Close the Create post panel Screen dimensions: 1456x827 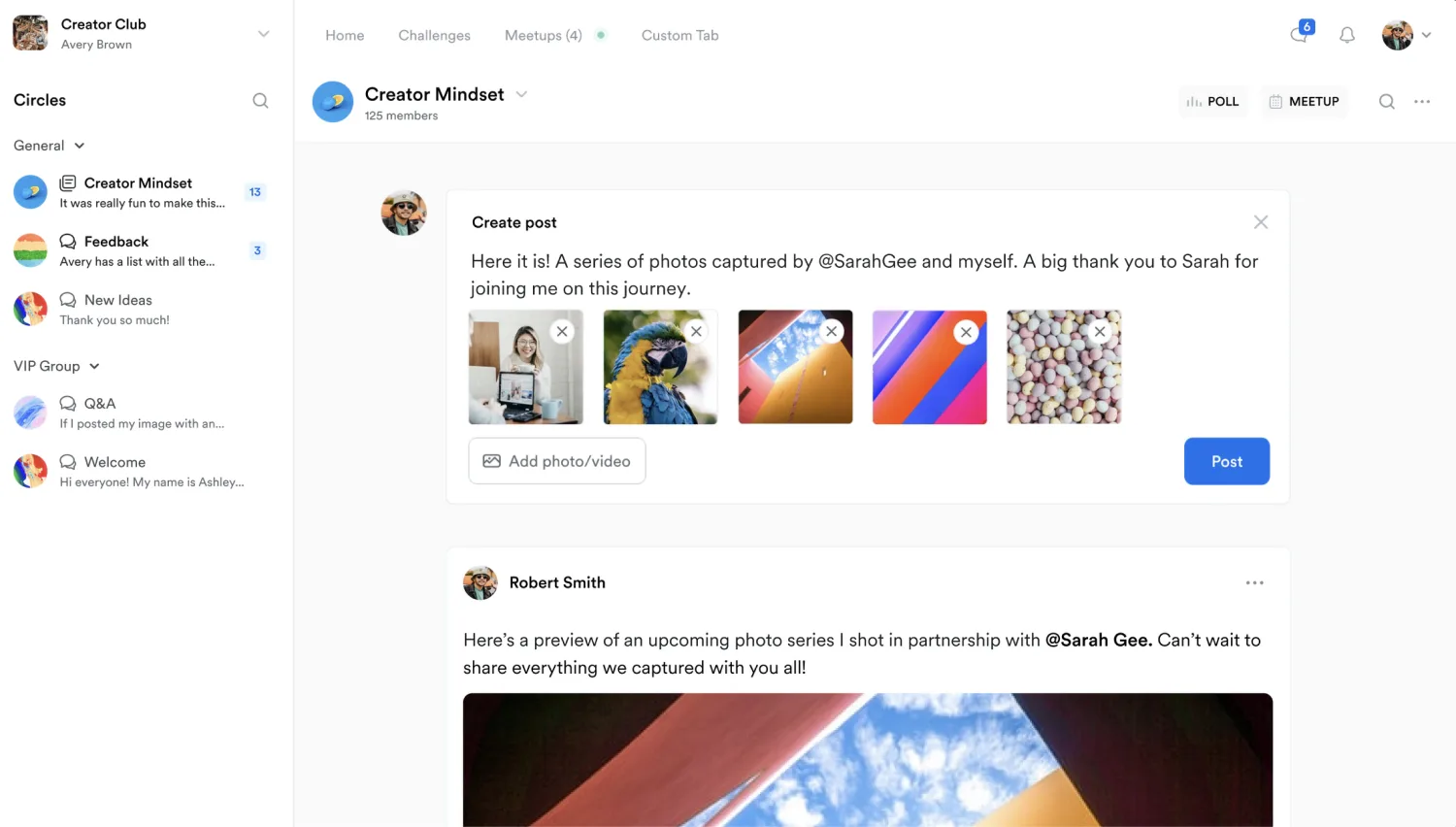pyautogui.click(x=1261, y=222)
